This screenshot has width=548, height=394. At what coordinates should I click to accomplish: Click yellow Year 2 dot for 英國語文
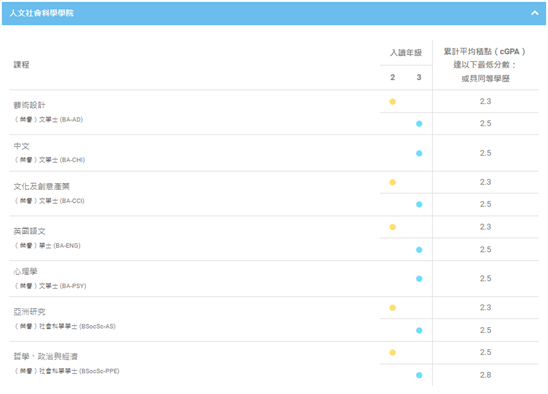pos(392,227)
